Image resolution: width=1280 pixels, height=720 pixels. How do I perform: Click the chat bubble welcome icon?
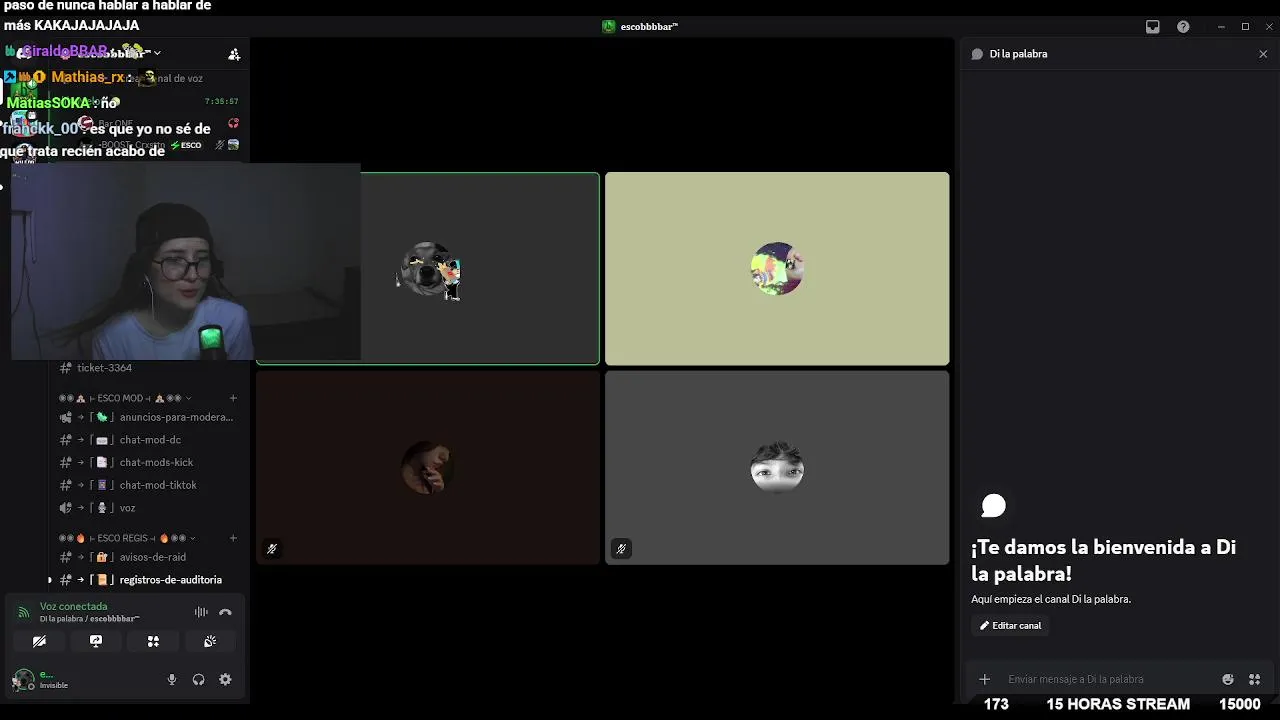993,506
